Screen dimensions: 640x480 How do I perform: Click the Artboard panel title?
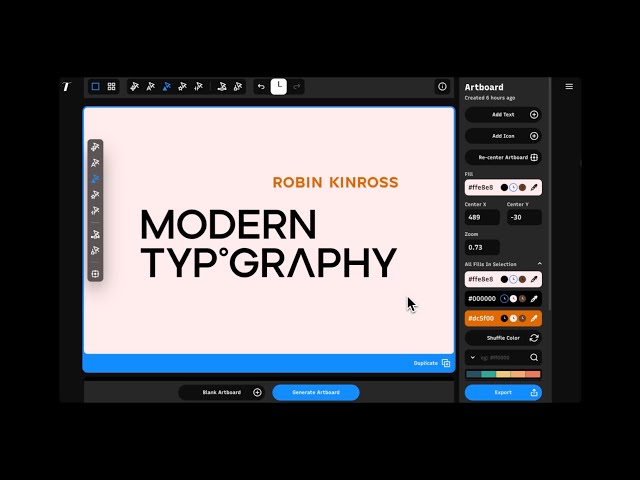click(x=484, y=87)
